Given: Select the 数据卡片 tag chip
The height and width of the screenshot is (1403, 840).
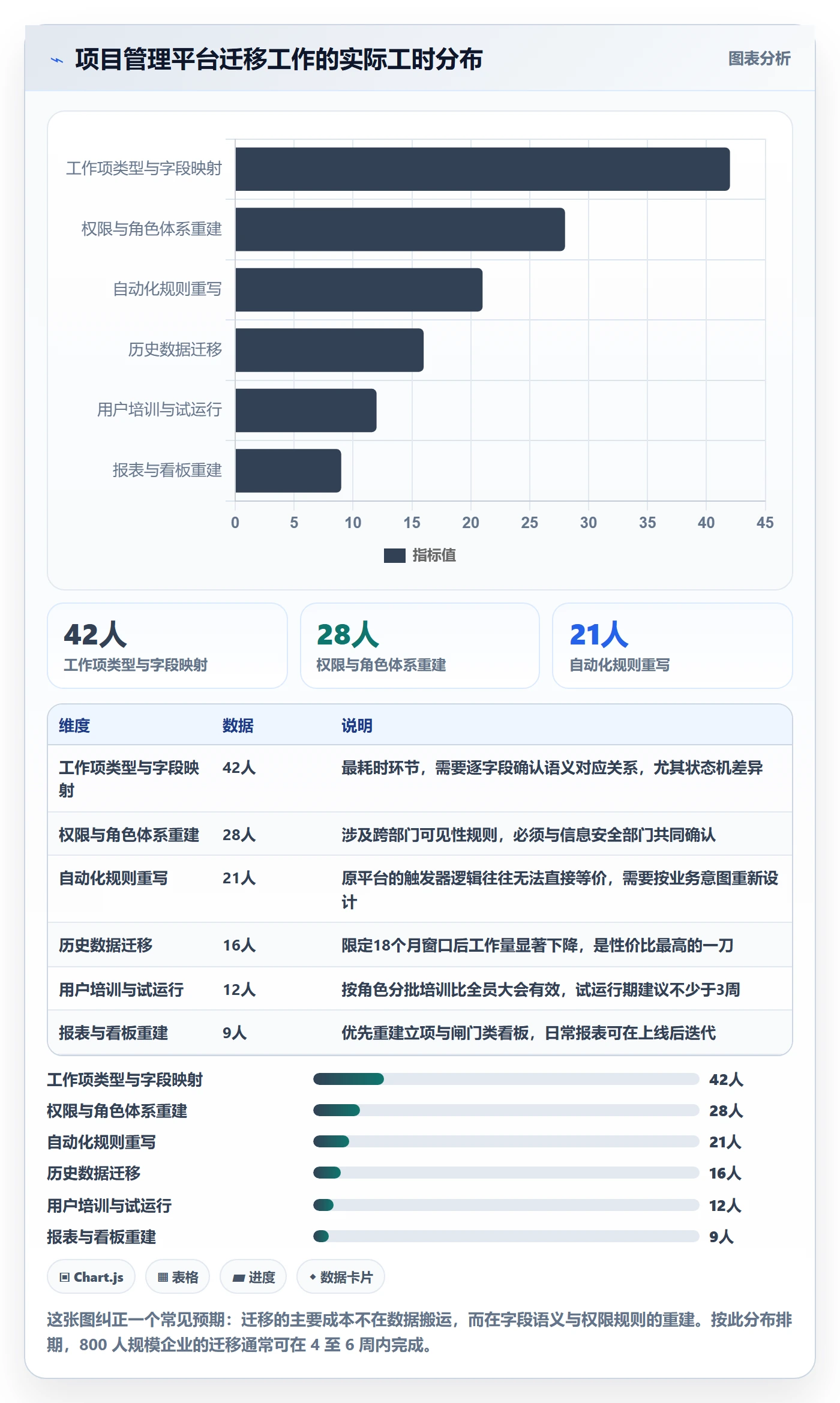Looking at the screenshot, I should [341, 1277].
